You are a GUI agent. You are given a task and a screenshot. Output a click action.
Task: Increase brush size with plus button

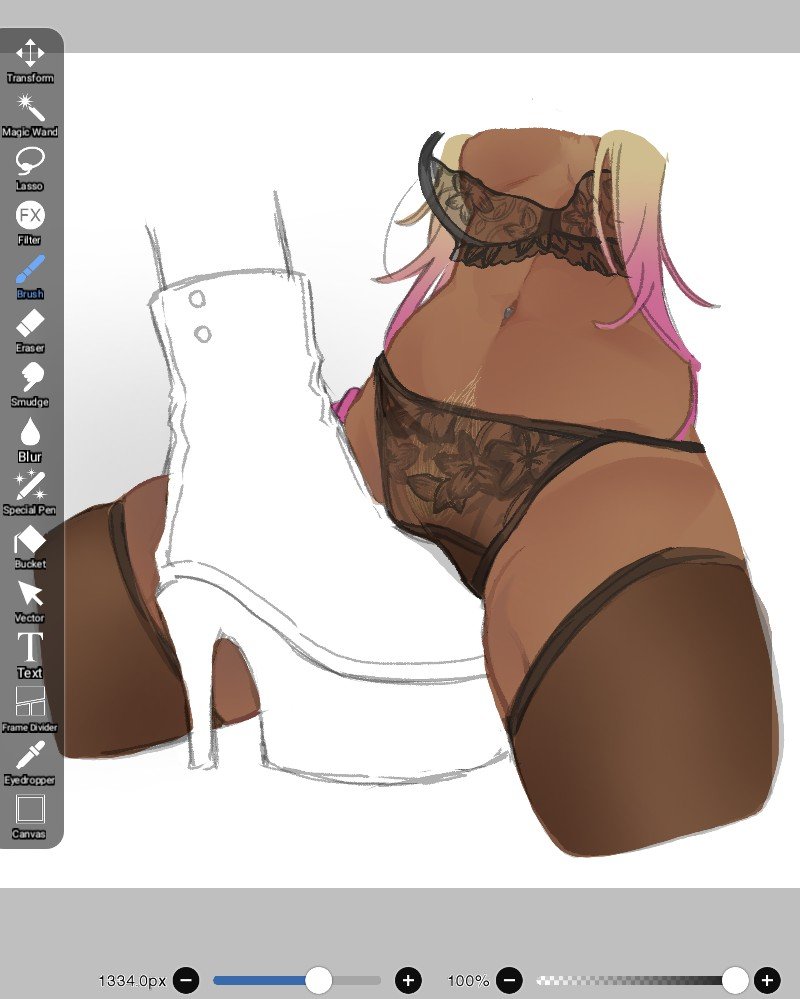(x=408, y=979)
